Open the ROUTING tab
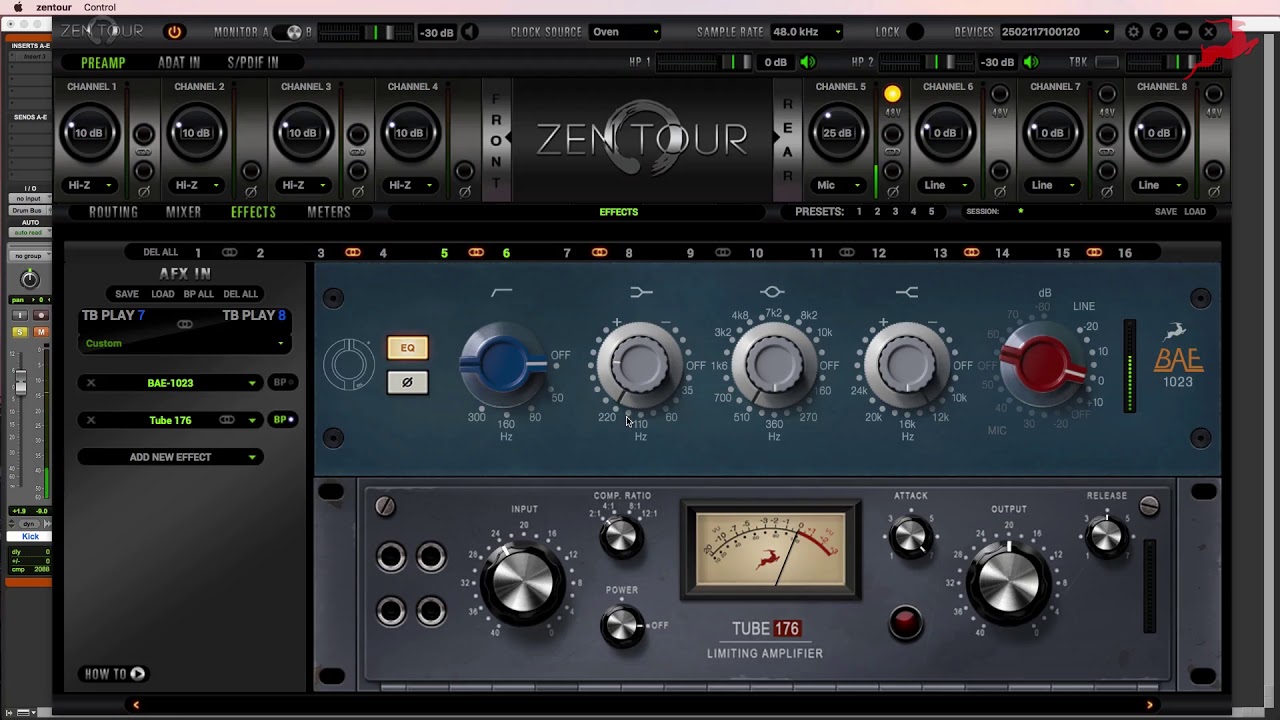 [x=113, y=212]
